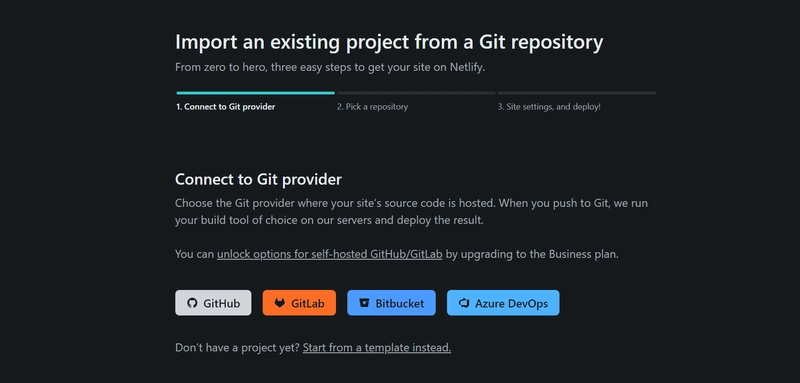Click the Choose the Git provider description paragraph
Image resolution: width=800 pixels, height=383 pixels.
click(411, 212)
